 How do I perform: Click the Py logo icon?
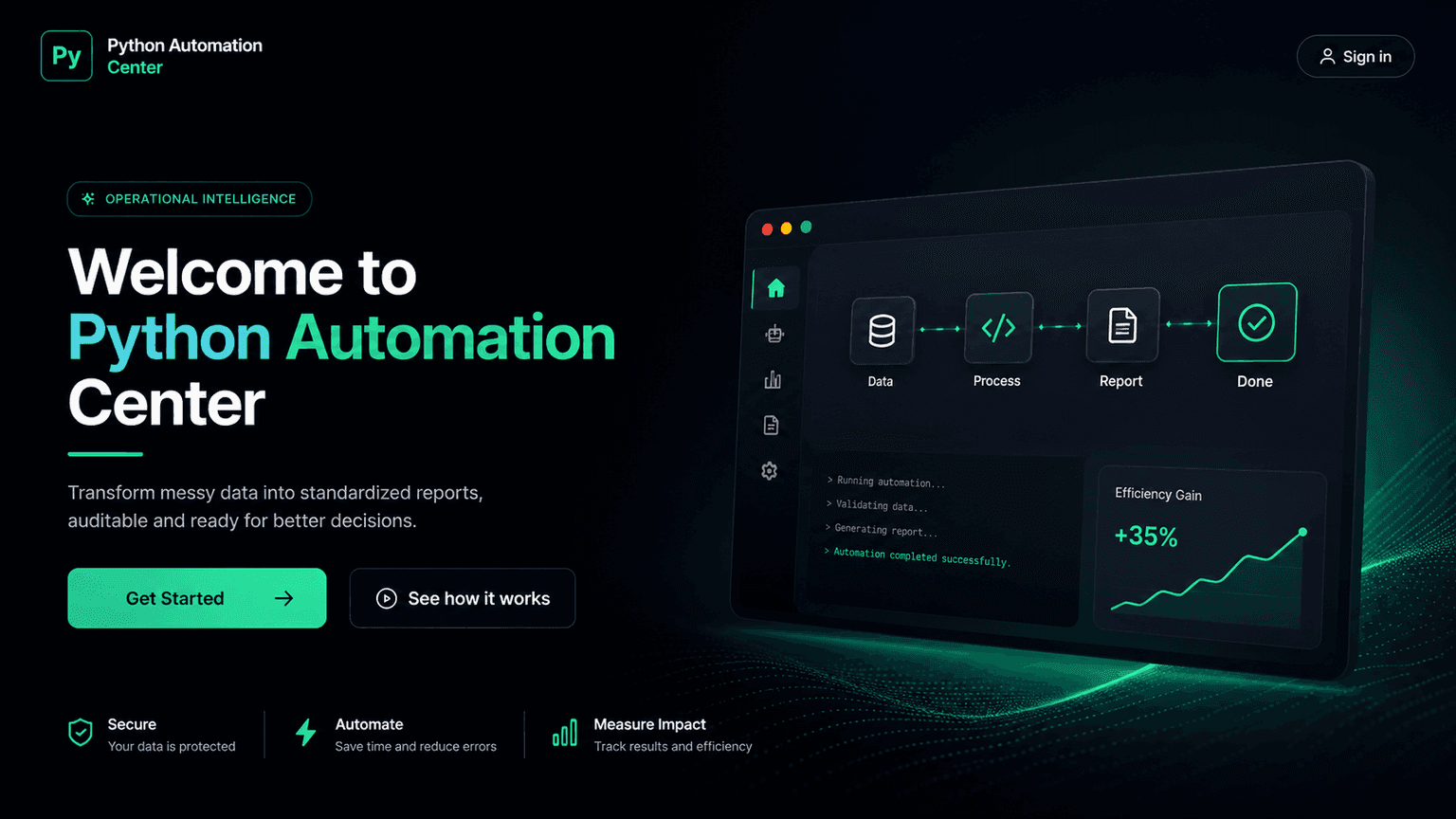tap(66, 56)
